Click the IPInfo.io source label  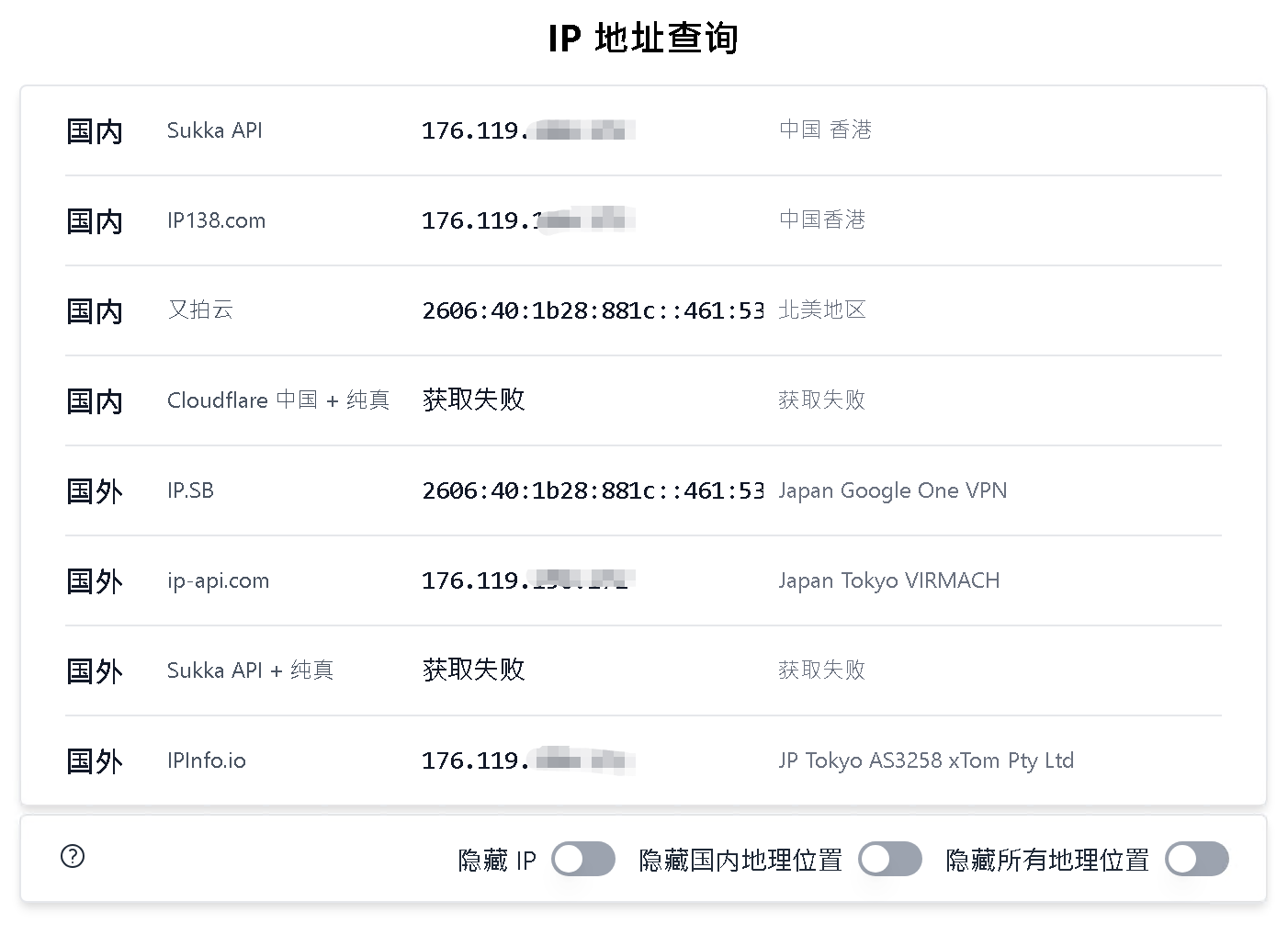click(207, 761)
